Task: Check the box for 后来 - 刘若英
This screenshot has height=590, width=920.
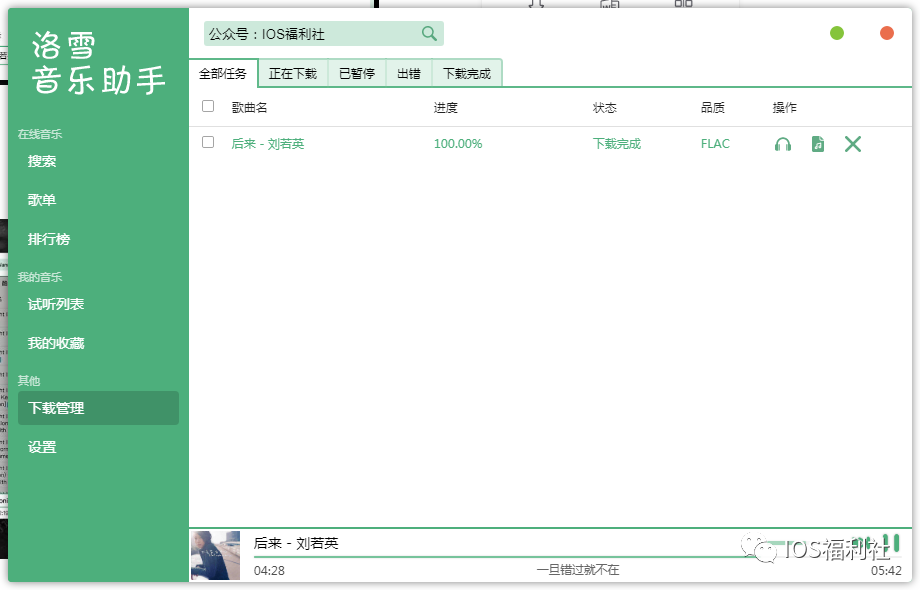Action: [208, 142]
